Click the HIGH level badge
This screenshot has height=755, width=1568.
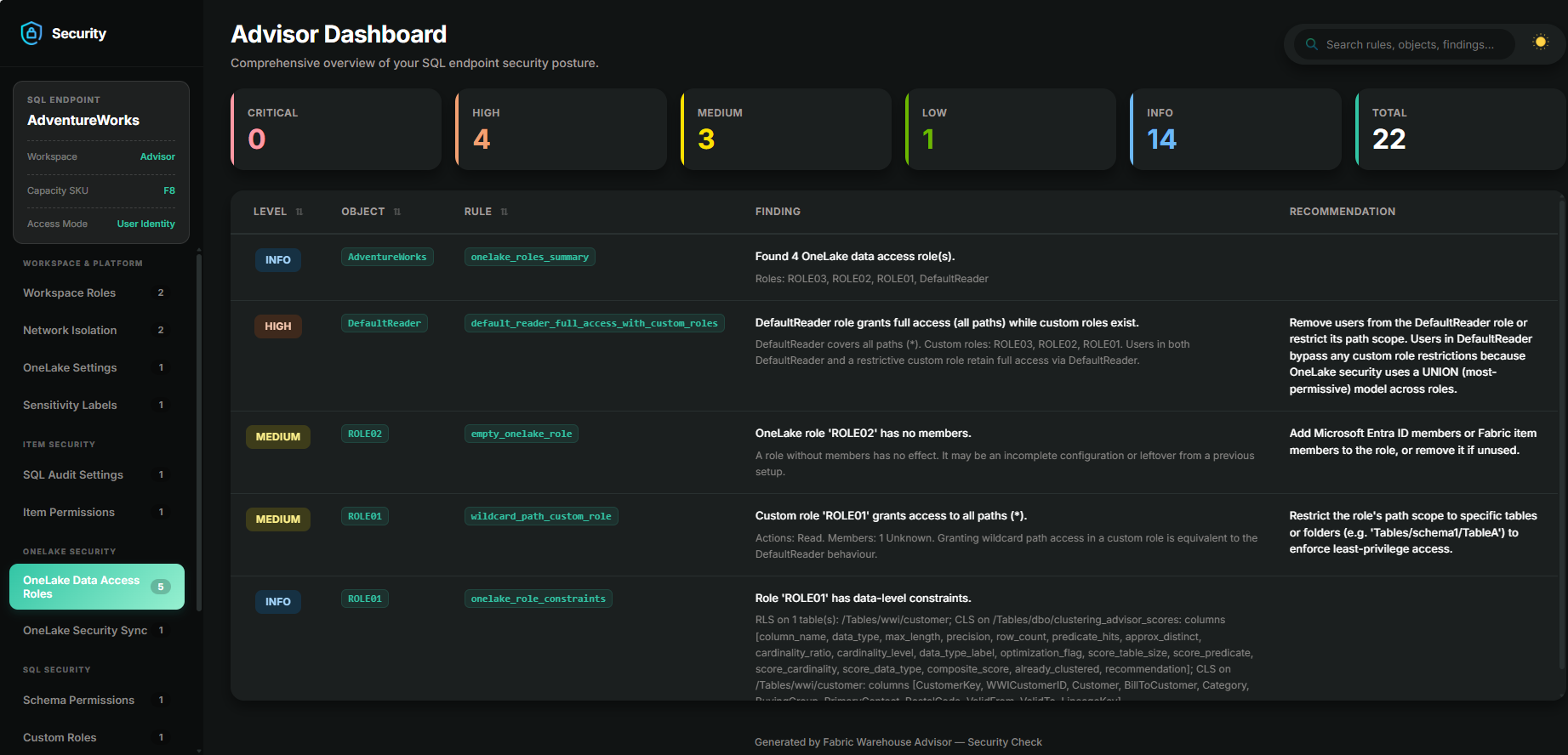coord(278,326)
